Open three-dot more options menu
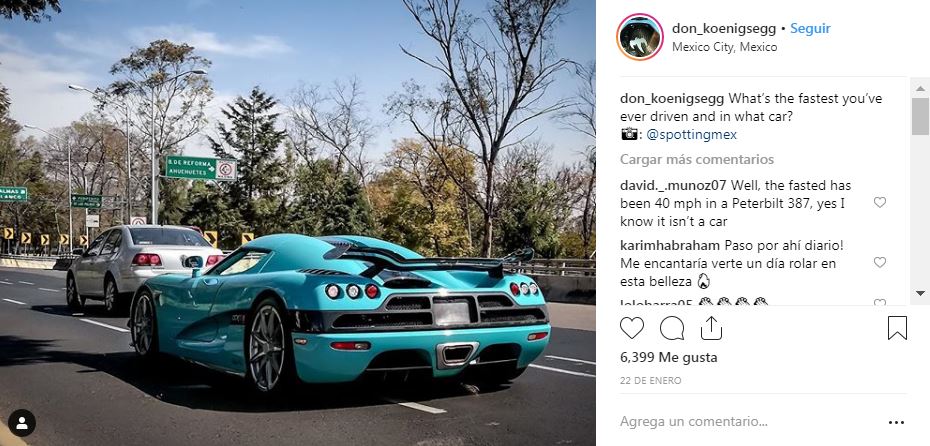 click(x=897, y=422)
